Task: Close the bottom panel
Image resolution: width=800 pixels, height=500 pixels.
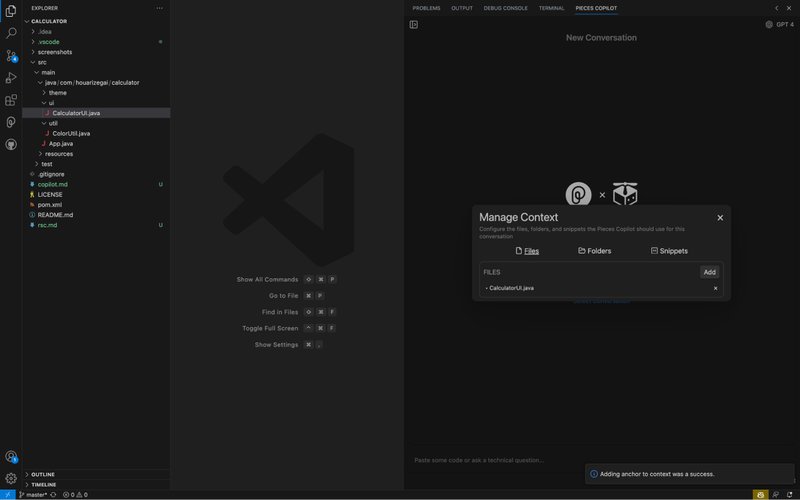Action: click(x=789, y=8)
